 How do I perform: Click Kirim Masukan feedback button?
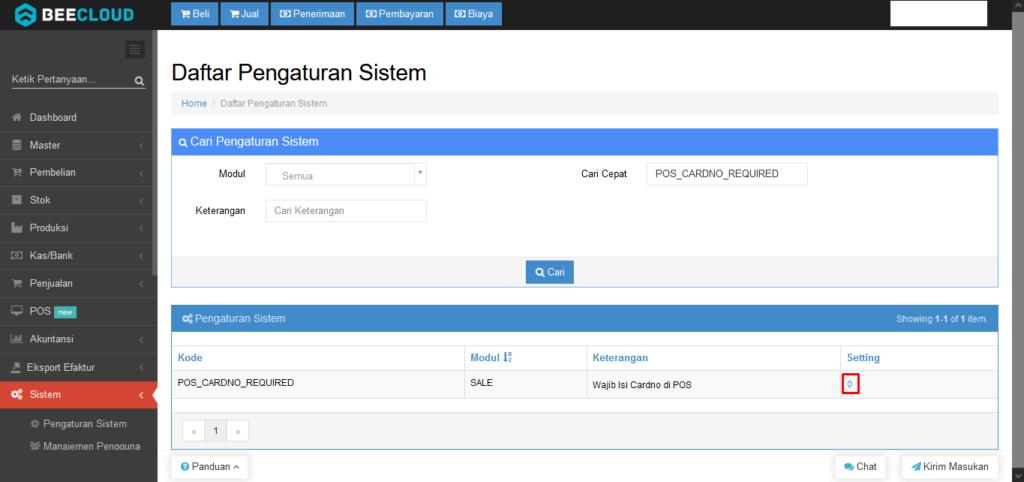pos(950,467)
